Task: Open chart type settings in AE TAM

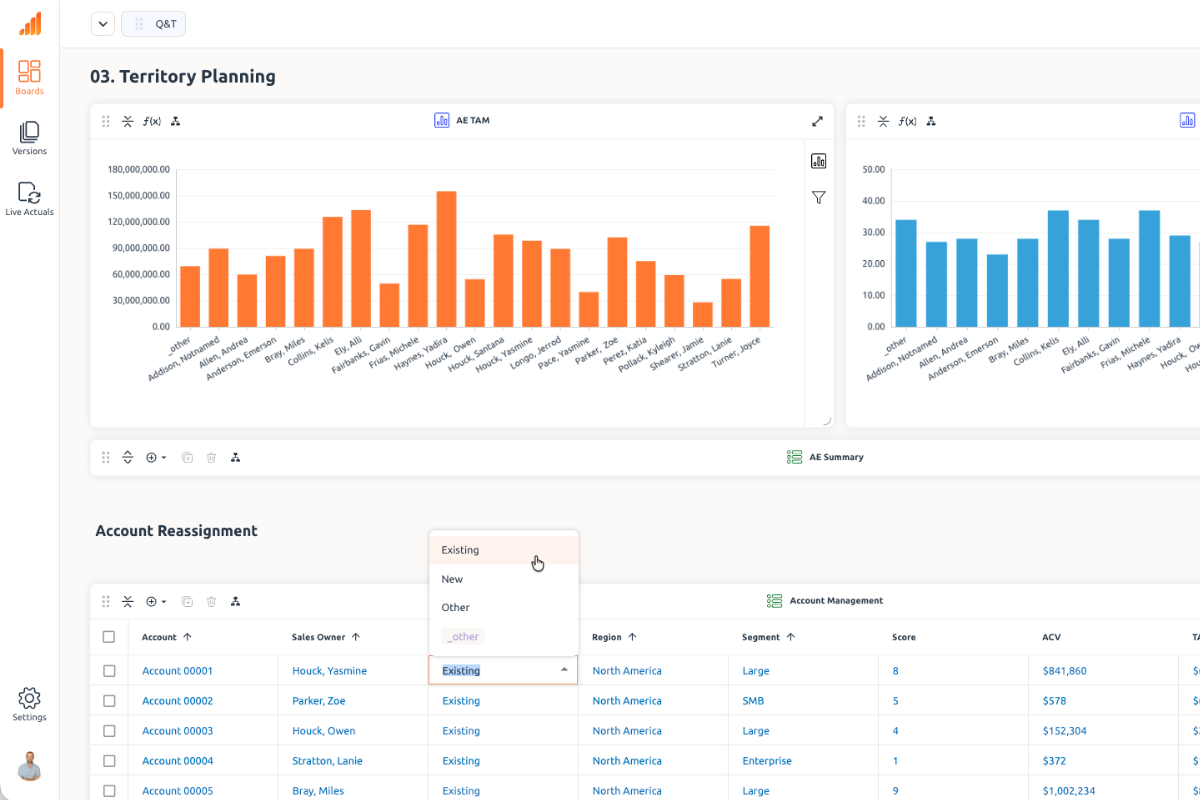Action: 819,160
